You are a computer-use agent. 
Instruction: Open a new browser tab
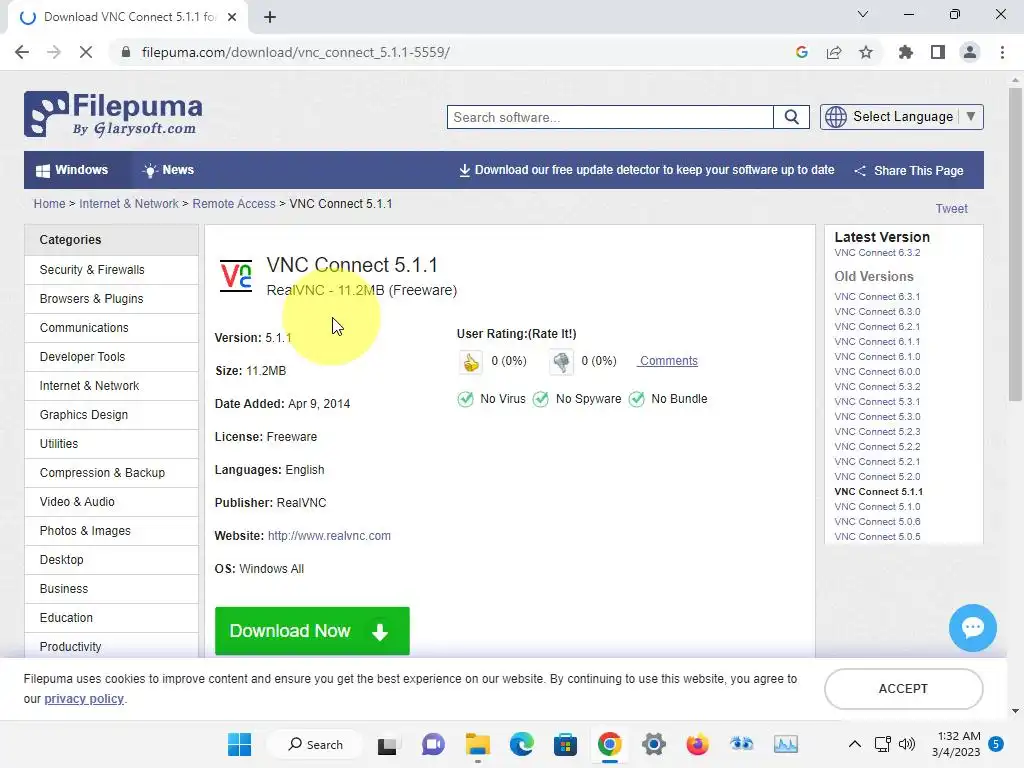pos(270,17)
